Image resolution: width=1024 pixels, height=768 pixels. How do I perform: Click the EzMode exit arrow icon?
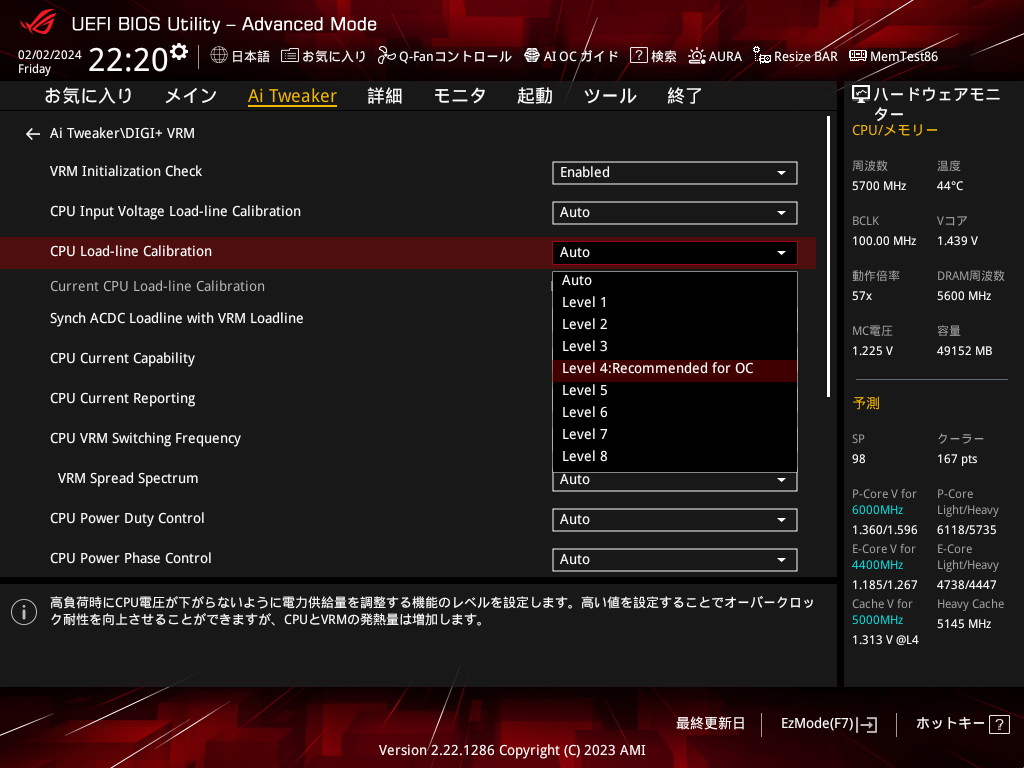point(869,724)
